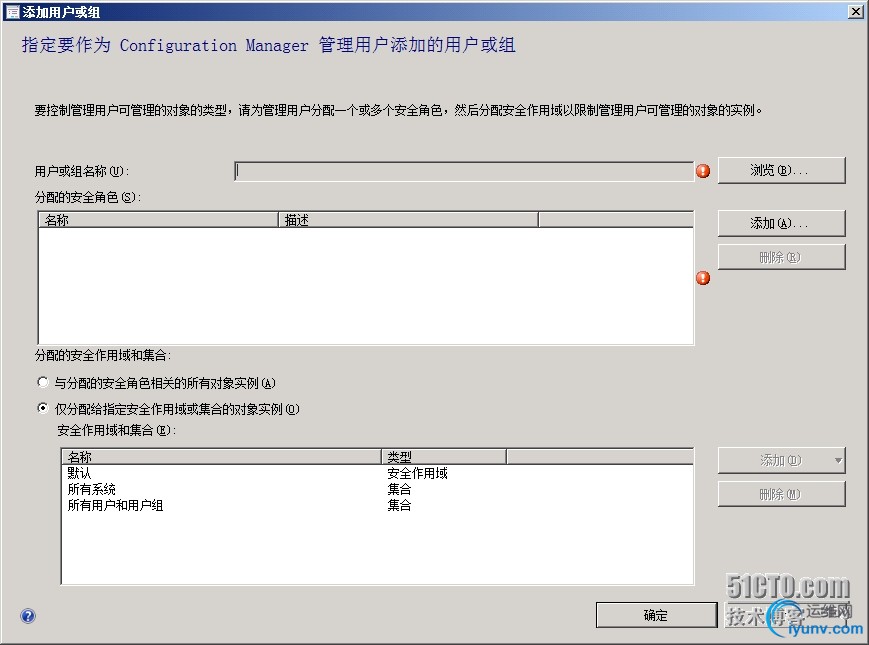Screen dimensions: 869x645
Task: Select the 所有用户和用户组 row
Action: coord(377,505)
